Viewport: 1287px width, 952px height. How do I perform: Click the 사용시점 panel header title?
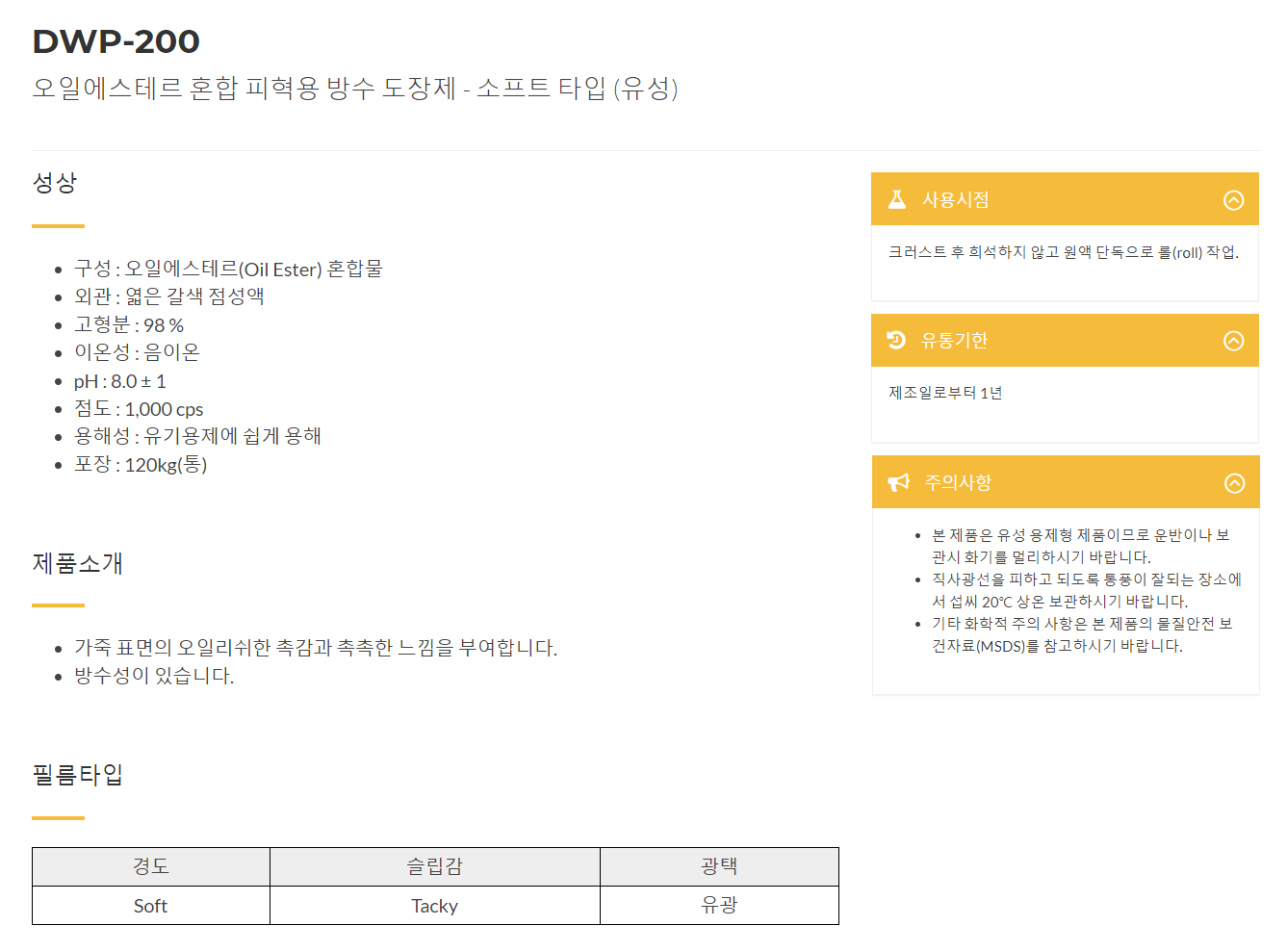[956, 199]
